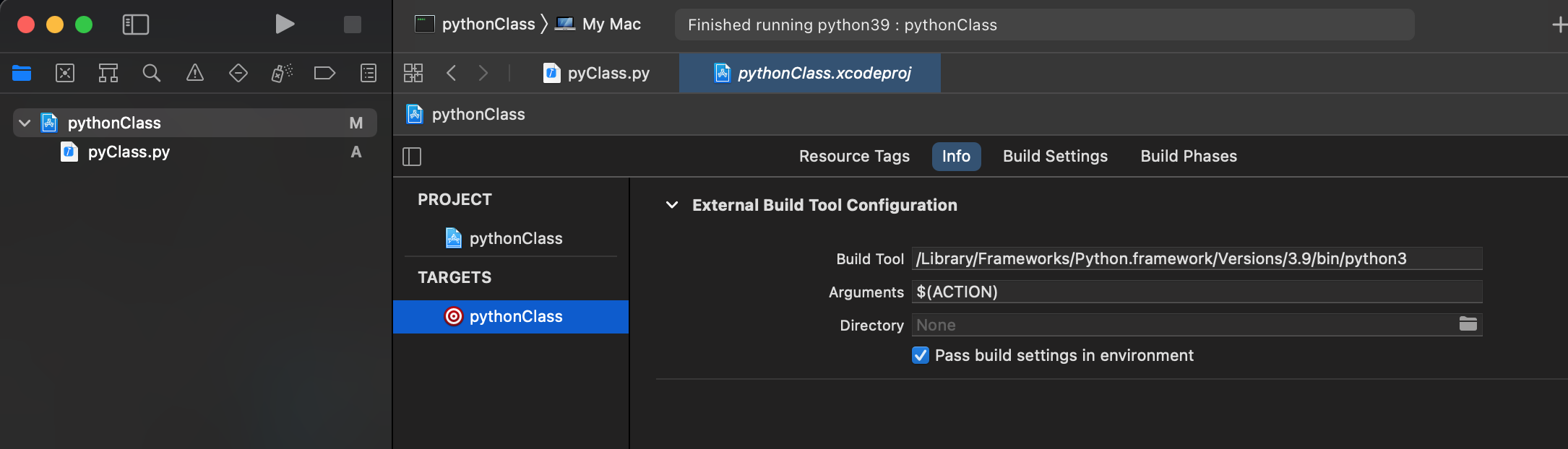Select the pythonClass project in navigator
This screenshot has width=1568, height=449.
click(195, 123)
